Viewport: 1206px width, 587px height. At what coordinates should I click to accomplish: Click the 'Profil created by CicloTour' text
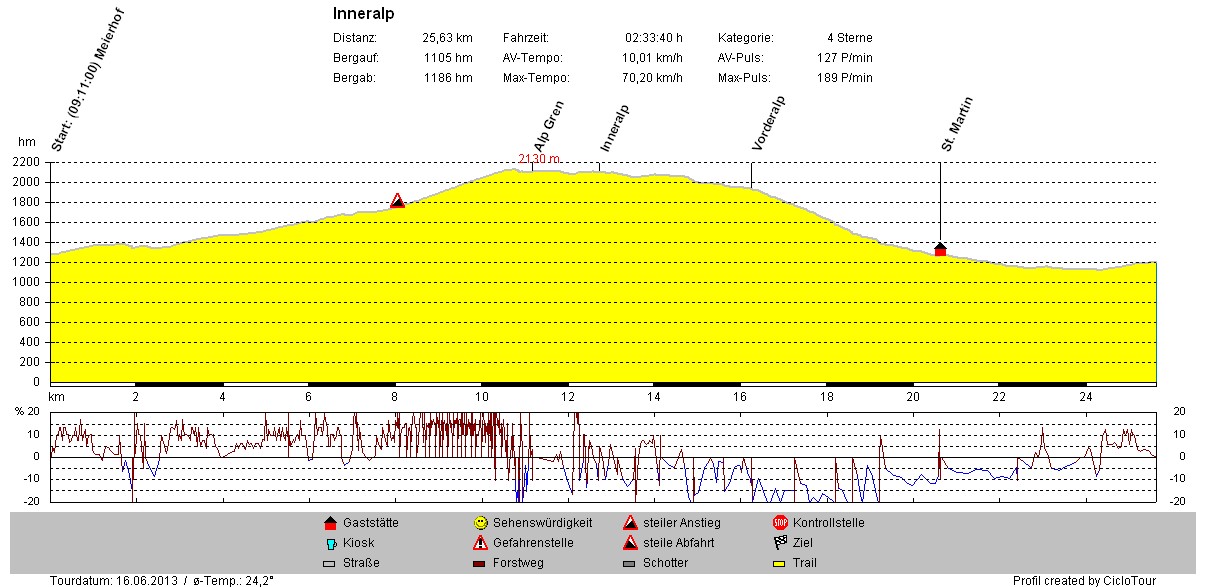point(1083,580)
